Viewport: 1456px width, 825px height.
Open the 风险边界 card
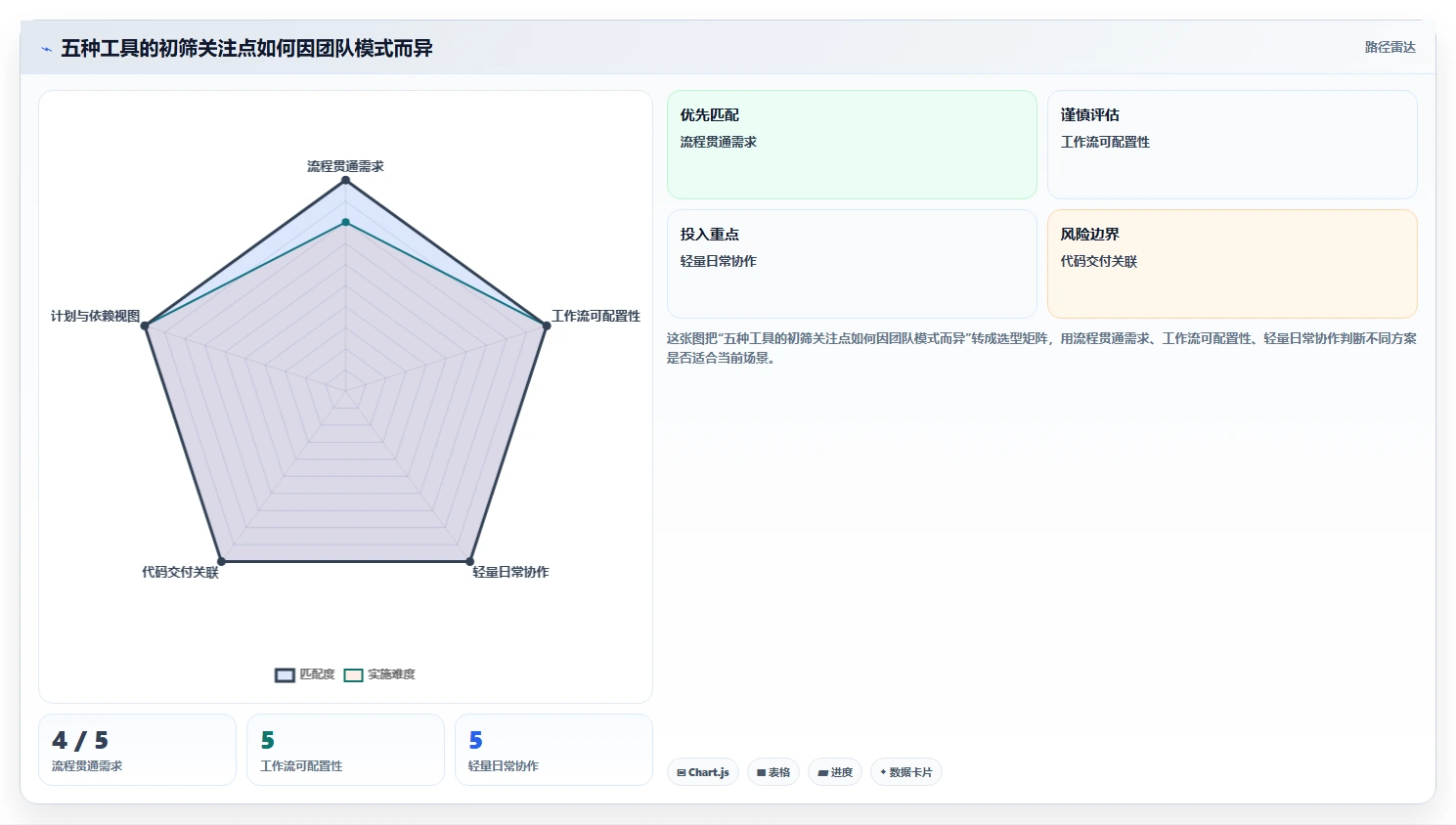(x=1232, y=264)
